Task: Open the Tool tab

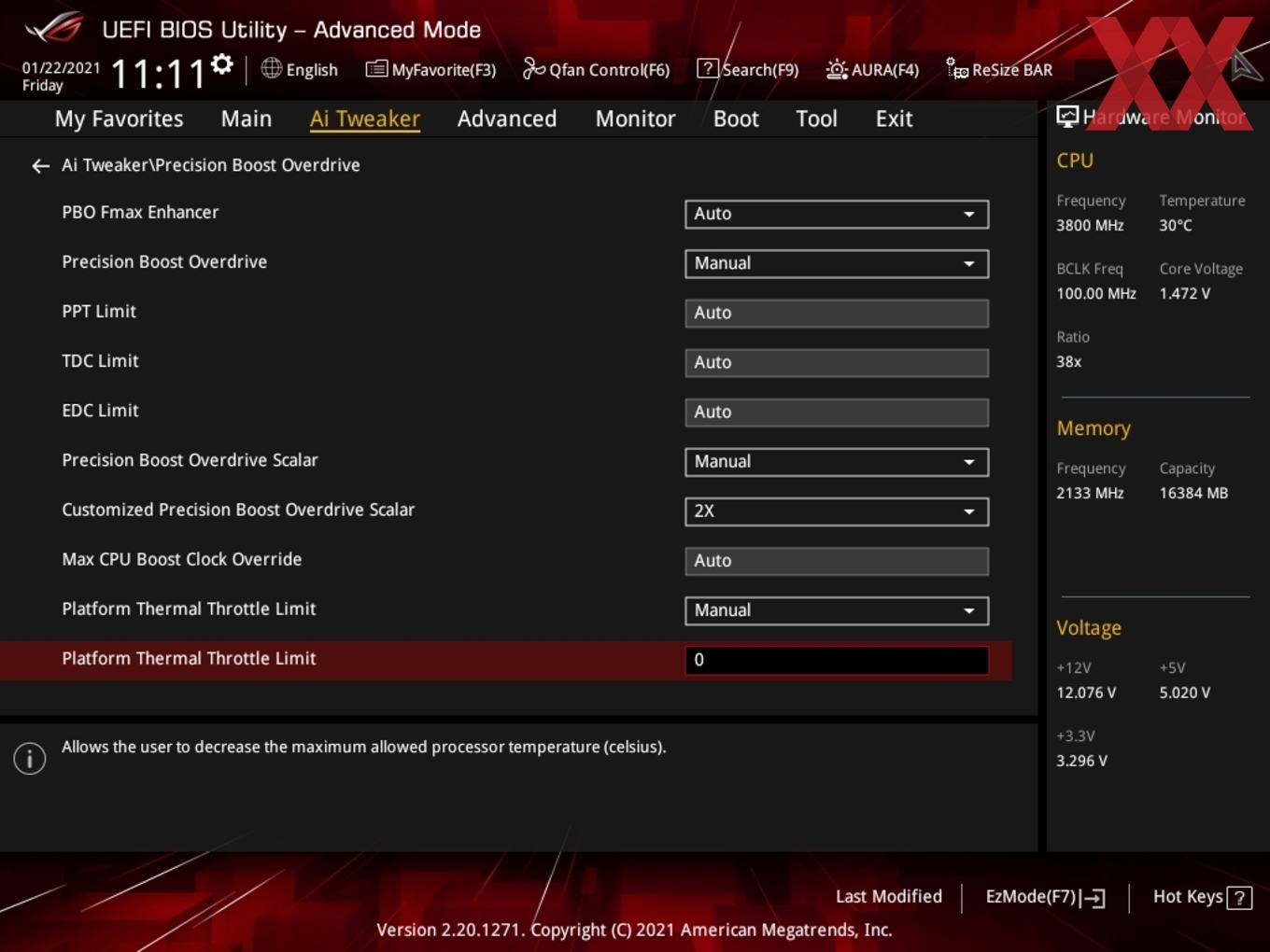Action: coord(816,119)
